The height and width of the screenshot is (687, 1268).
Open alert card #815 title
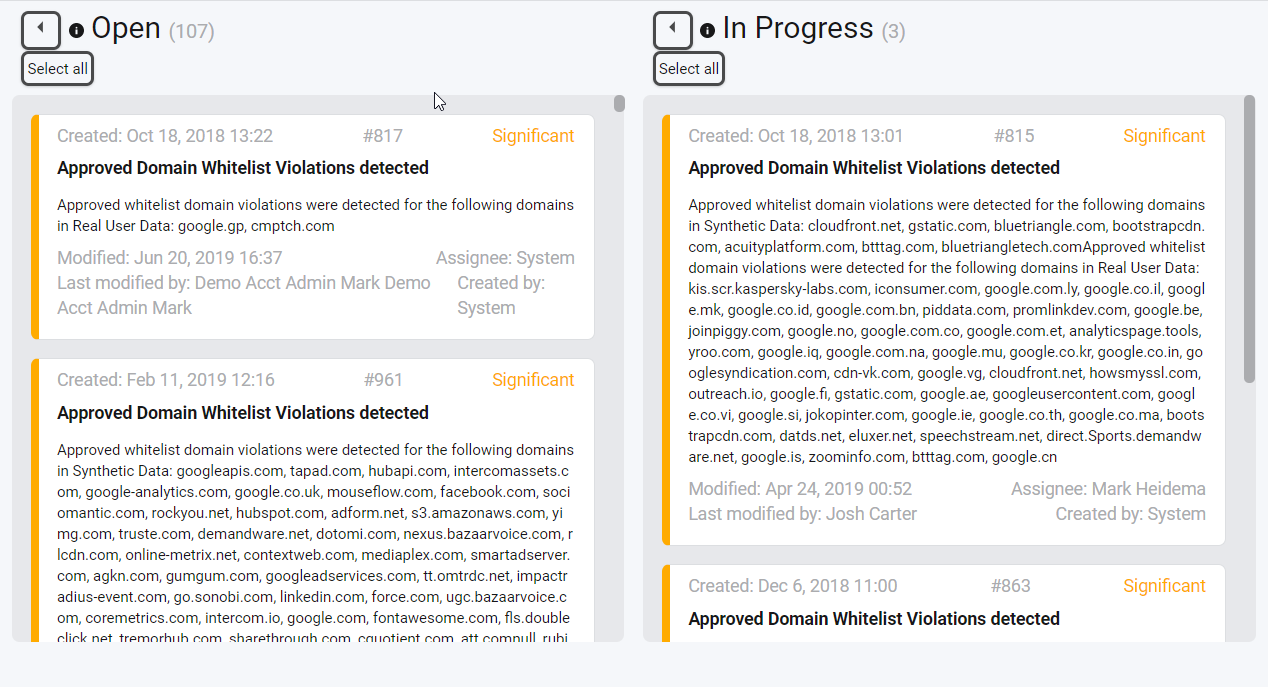874,168
